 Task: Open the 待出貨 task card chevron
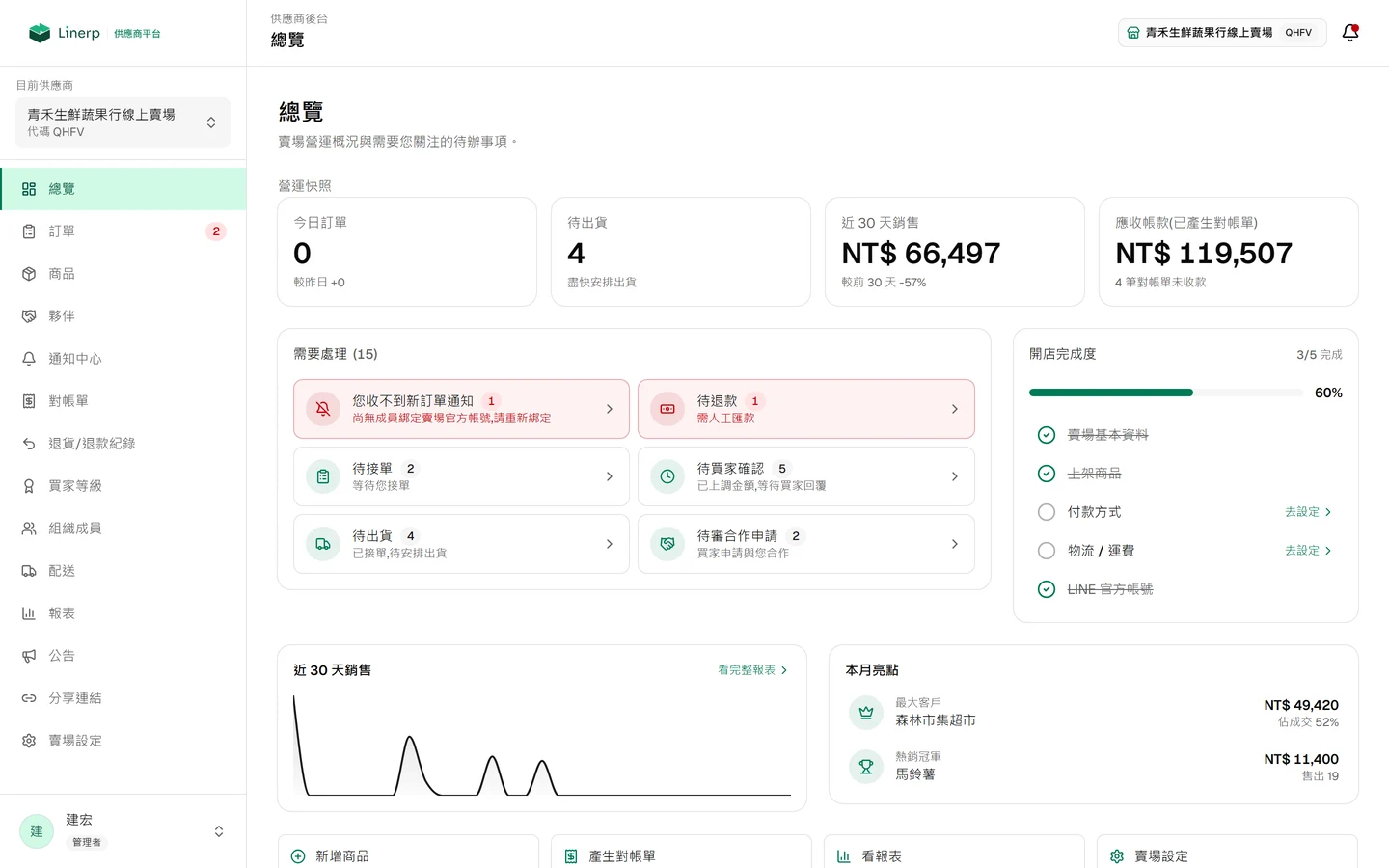(610, 544)
